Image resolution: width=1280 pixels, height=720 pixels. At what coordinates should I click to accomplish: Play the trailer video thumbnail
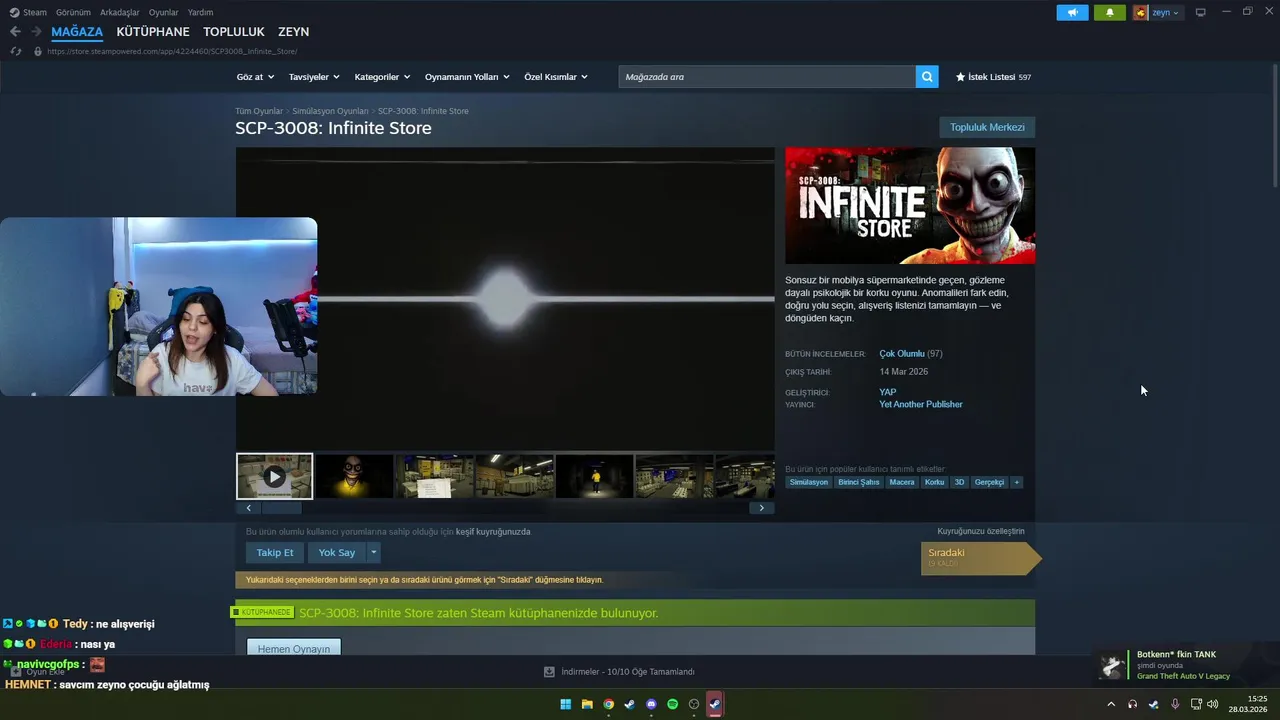[x=274, y=476]
